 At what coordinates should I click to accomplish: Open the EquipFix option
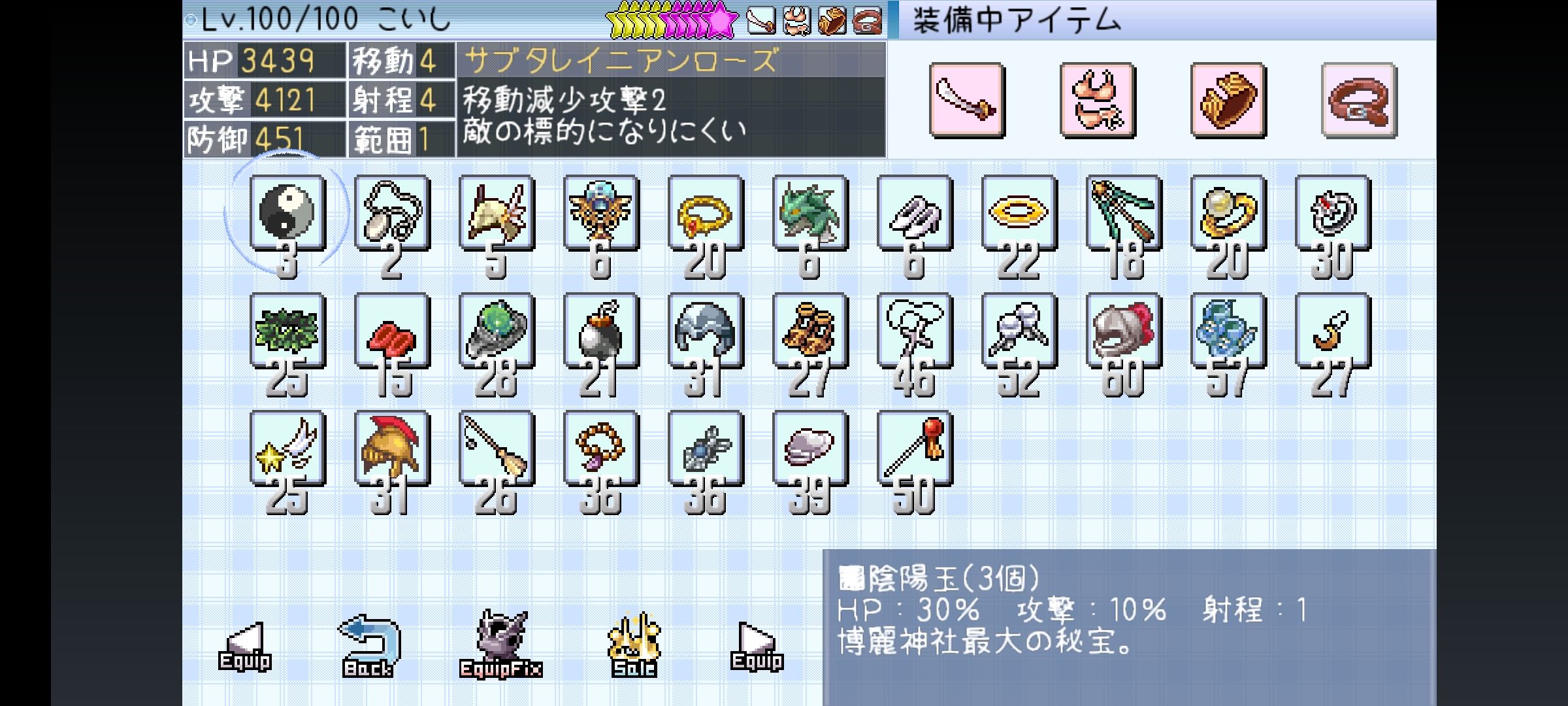(501, 645)
